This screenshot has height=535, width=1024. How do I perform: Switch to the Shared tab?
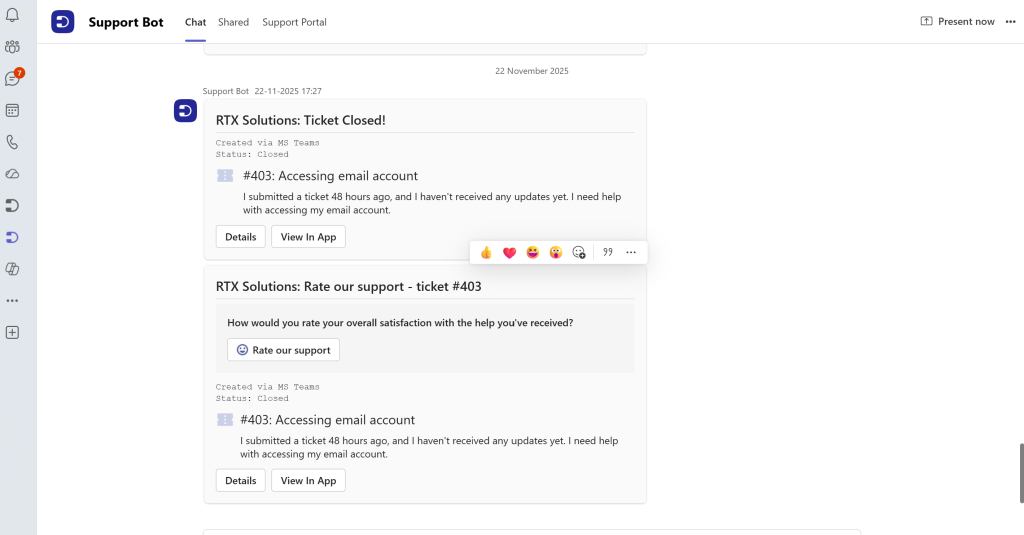click(x=233, y=22)
